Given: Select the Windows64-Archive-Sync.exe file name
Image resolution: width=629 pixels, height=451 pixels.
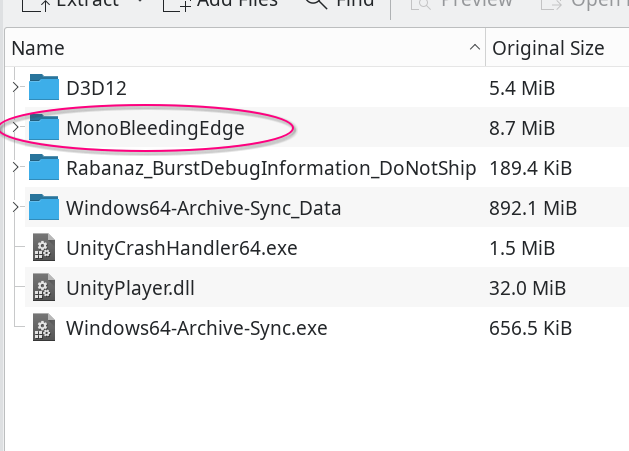Looking at the screenshot, I should click(196, 327).
